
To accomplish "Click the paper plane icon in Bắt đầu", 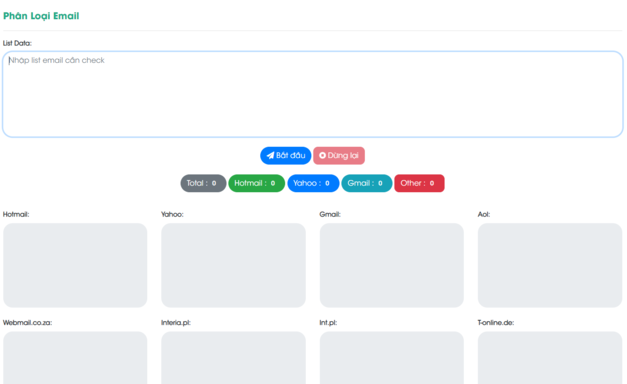I will 271,156.
